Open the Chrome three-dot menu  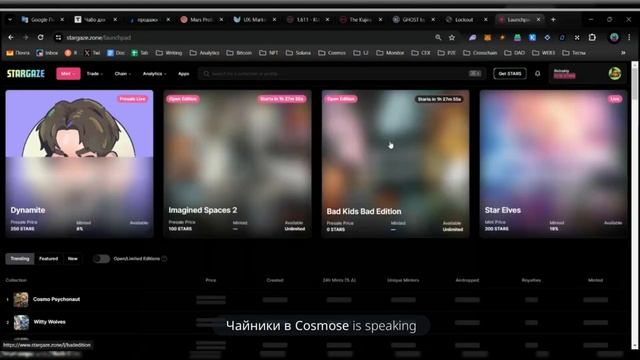click(629, 37)
